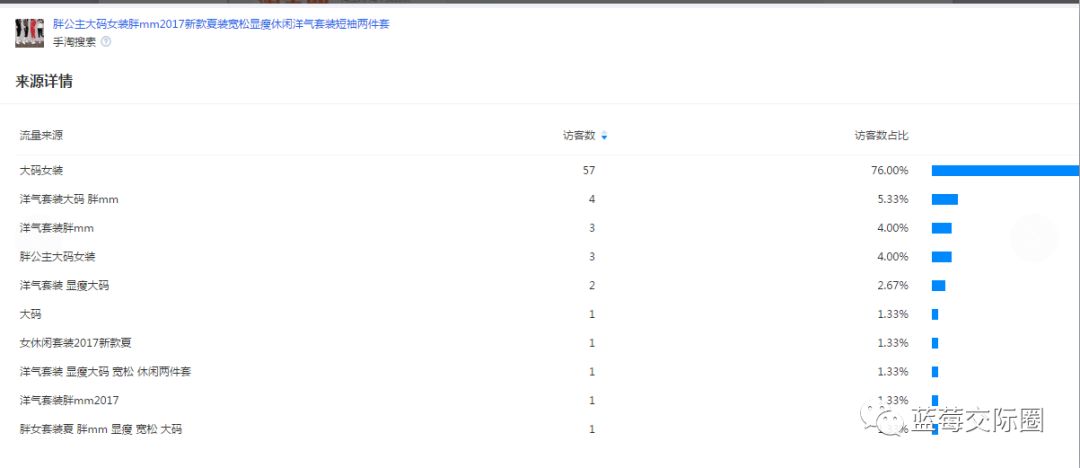Select the 胖公主大码女装 keyword

tap(57, 256)
